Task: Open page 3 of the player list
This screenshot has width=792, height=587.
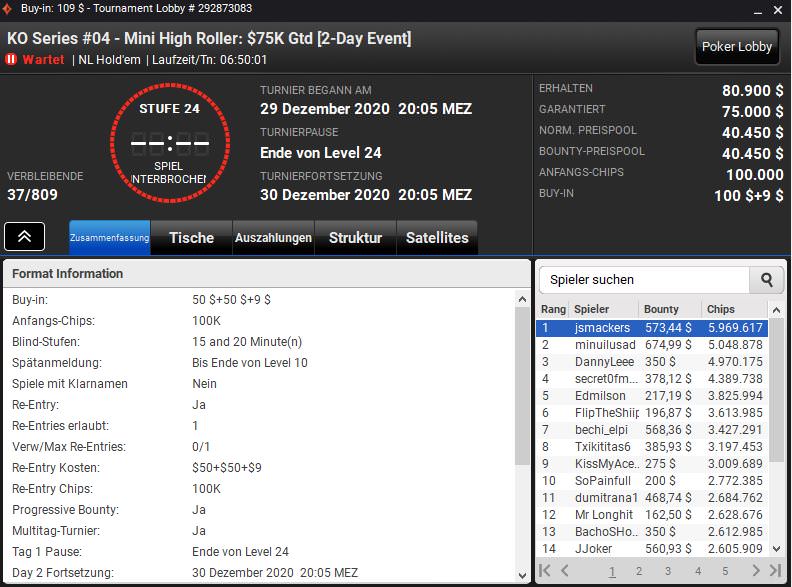Action: (668, 571)
